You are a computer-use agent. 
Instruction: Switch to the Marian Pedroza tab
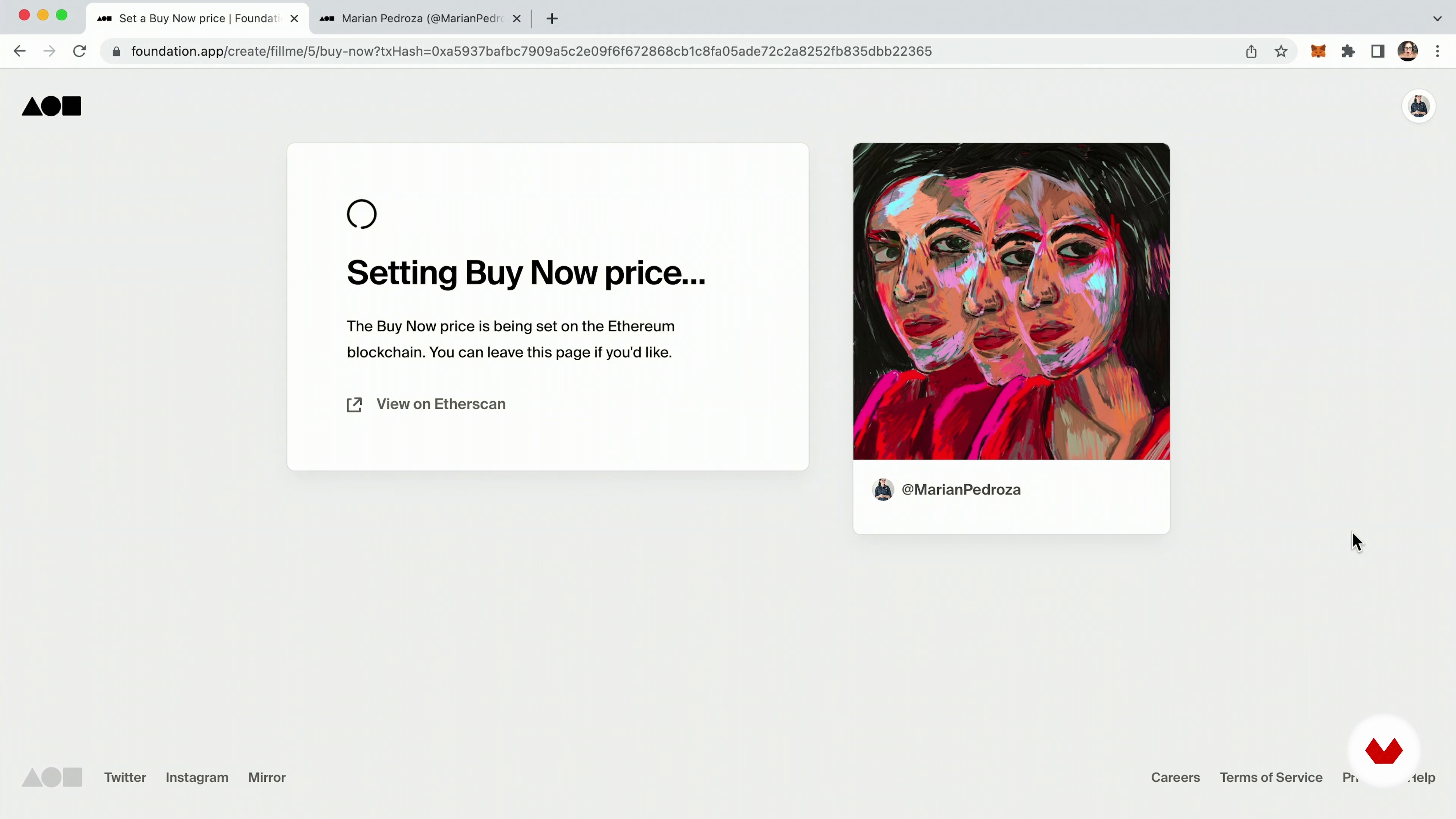pyautogui.click(x=420, y=19)
